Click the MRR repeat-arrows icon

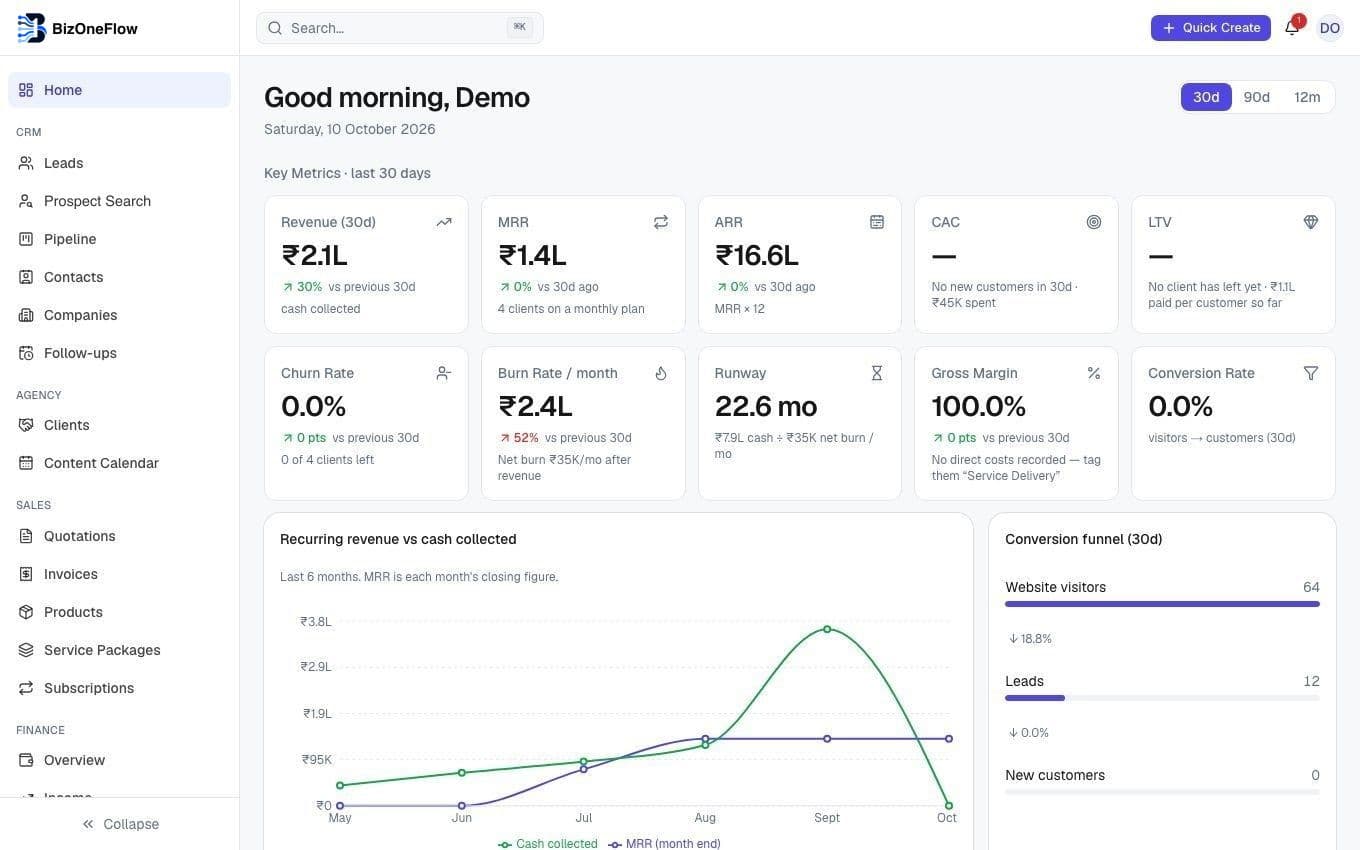click(661, 222)
